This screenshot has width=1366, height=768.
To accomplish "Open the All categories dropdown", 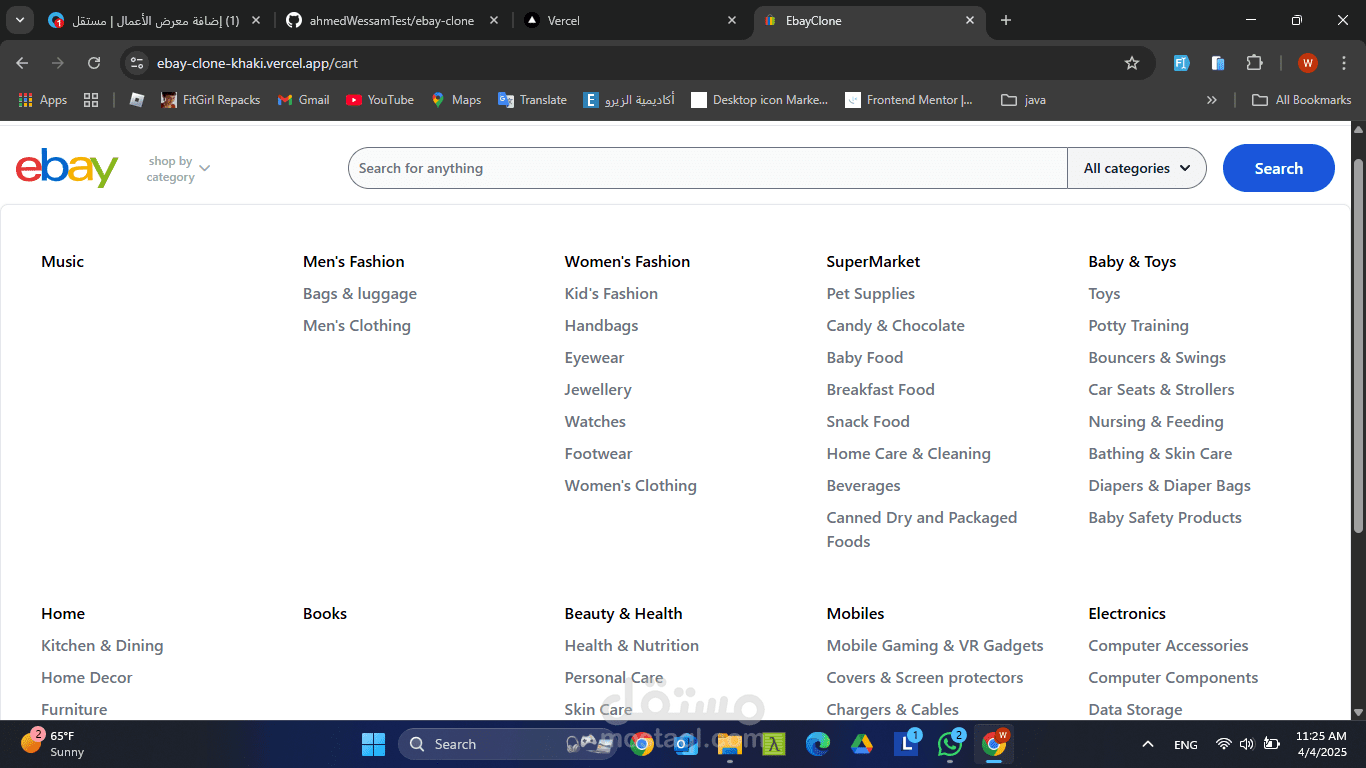I will tap(1137, 168).
